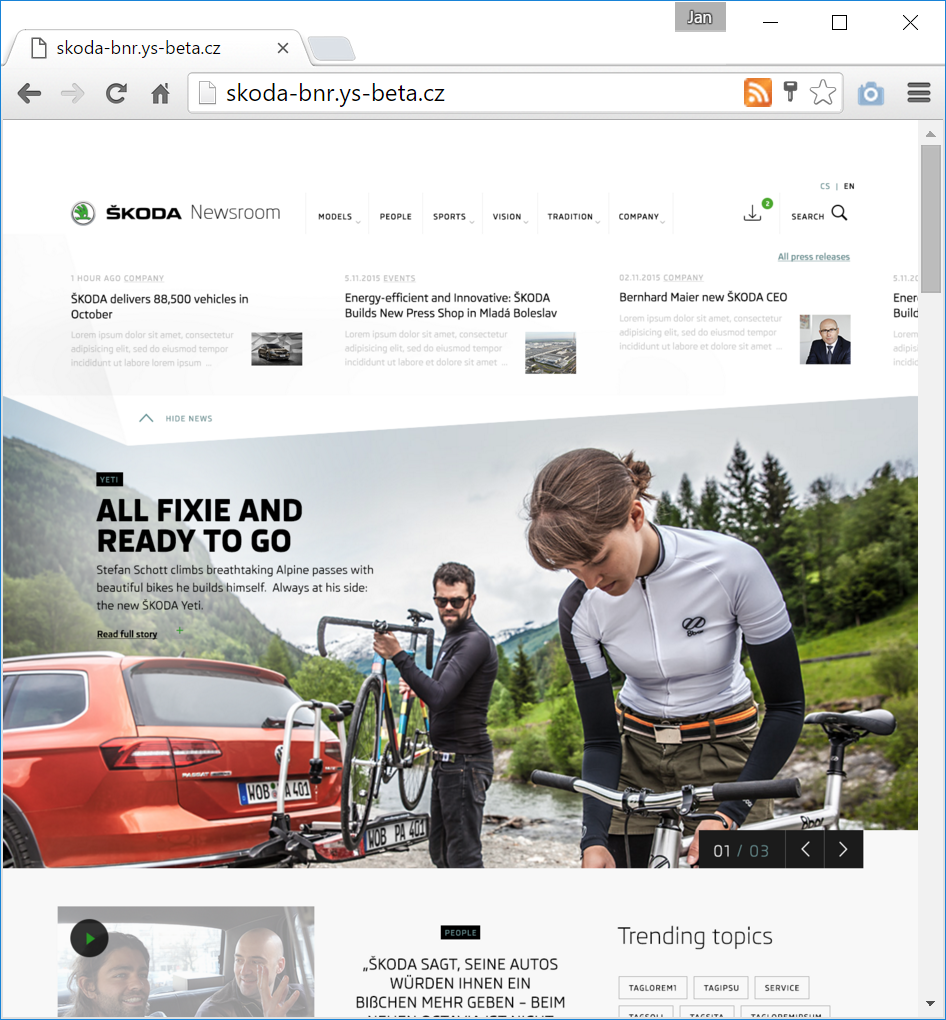This screenshot has width=946, height=1020.
Task: Open the Bernhard Maier new CEO article
Action: tap(703, 297)
